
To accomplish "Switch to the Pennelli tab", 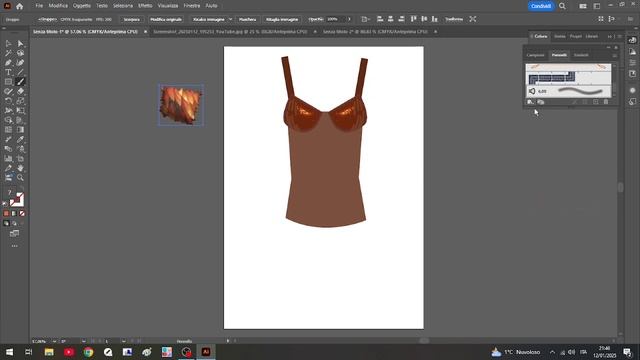I will point(559,55).
